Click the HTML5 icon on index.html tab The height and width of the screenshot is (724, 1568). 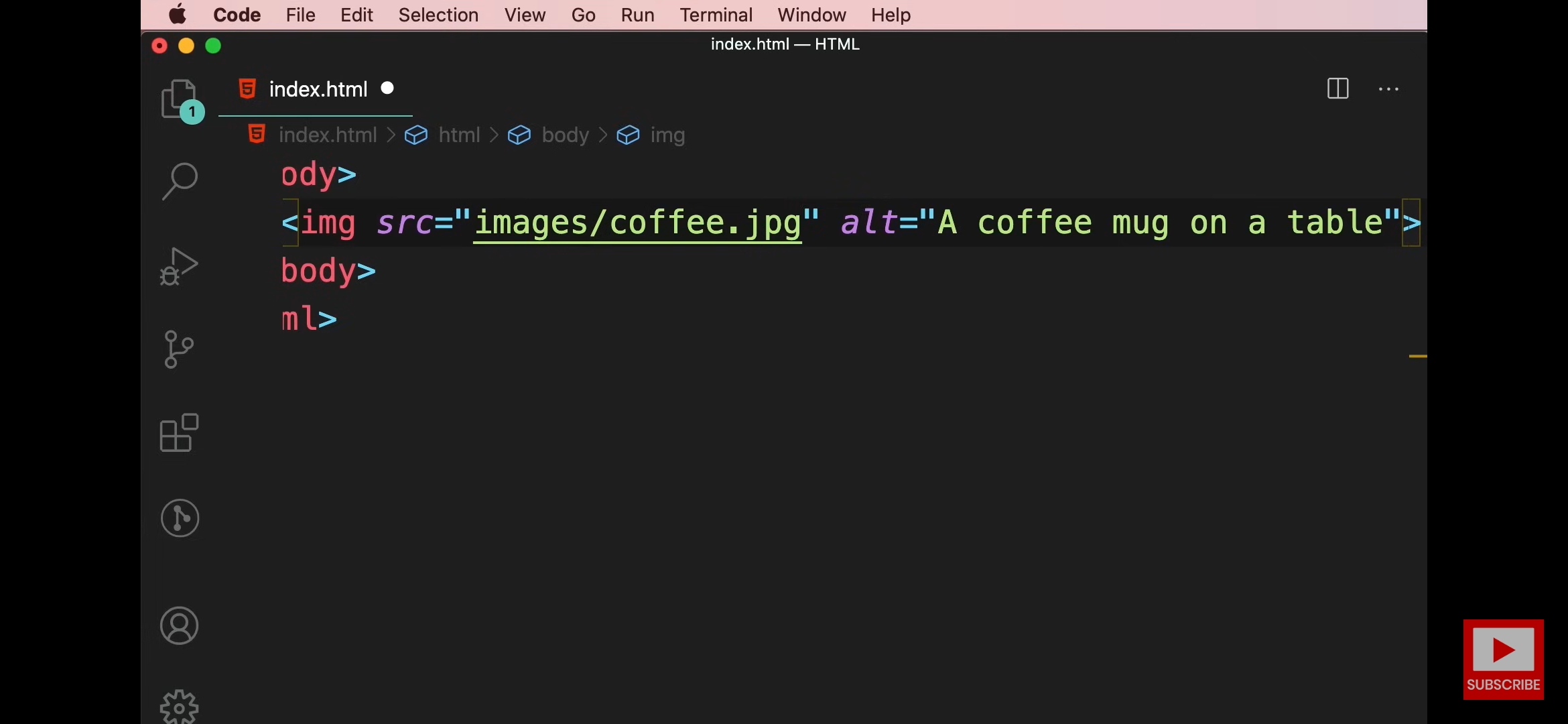(247, 88)
